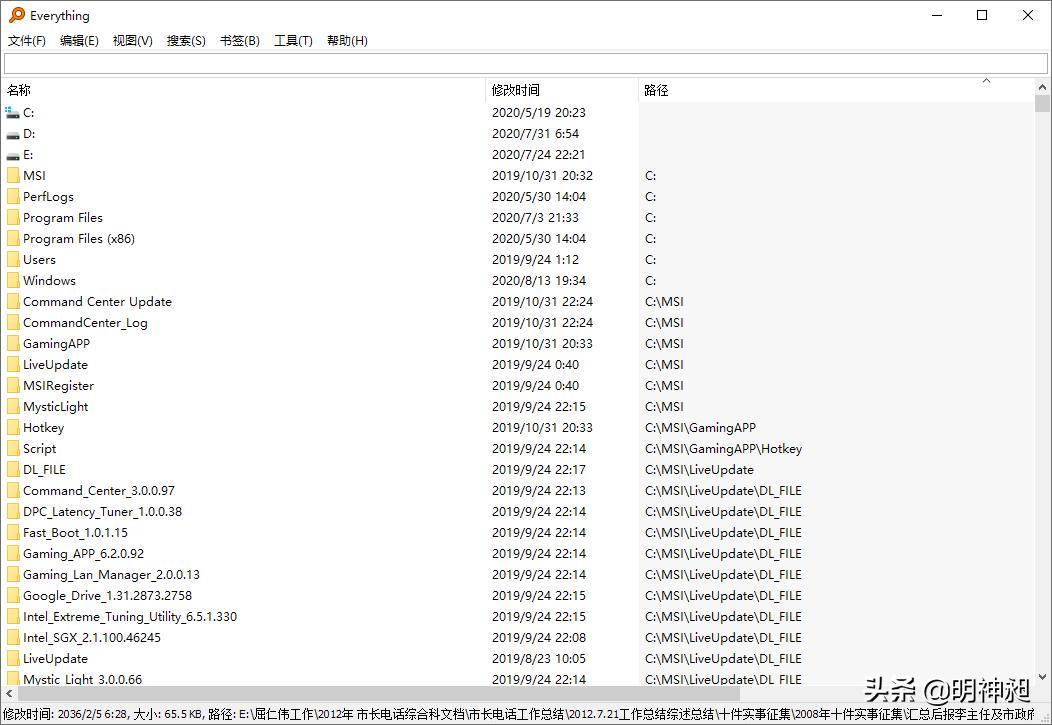This screenshot has width=1052, height=725.
Task: Open the 搜索(S) menu
Action: pyautogui.click(x=186, y=41)
